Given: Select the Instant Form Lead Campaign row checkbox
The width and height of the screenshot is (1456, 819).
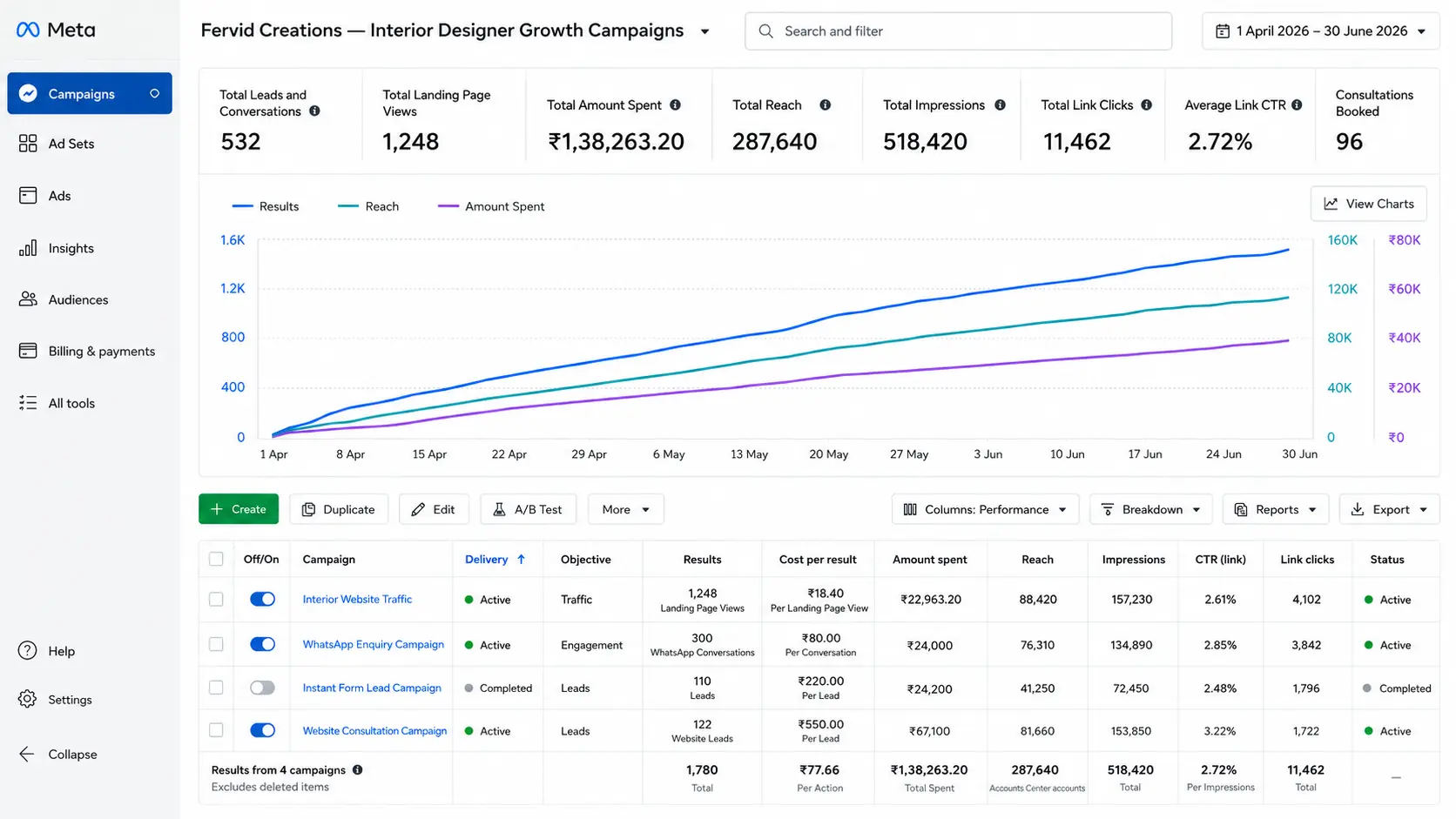Looking at the screenshot, I should 216,688.
